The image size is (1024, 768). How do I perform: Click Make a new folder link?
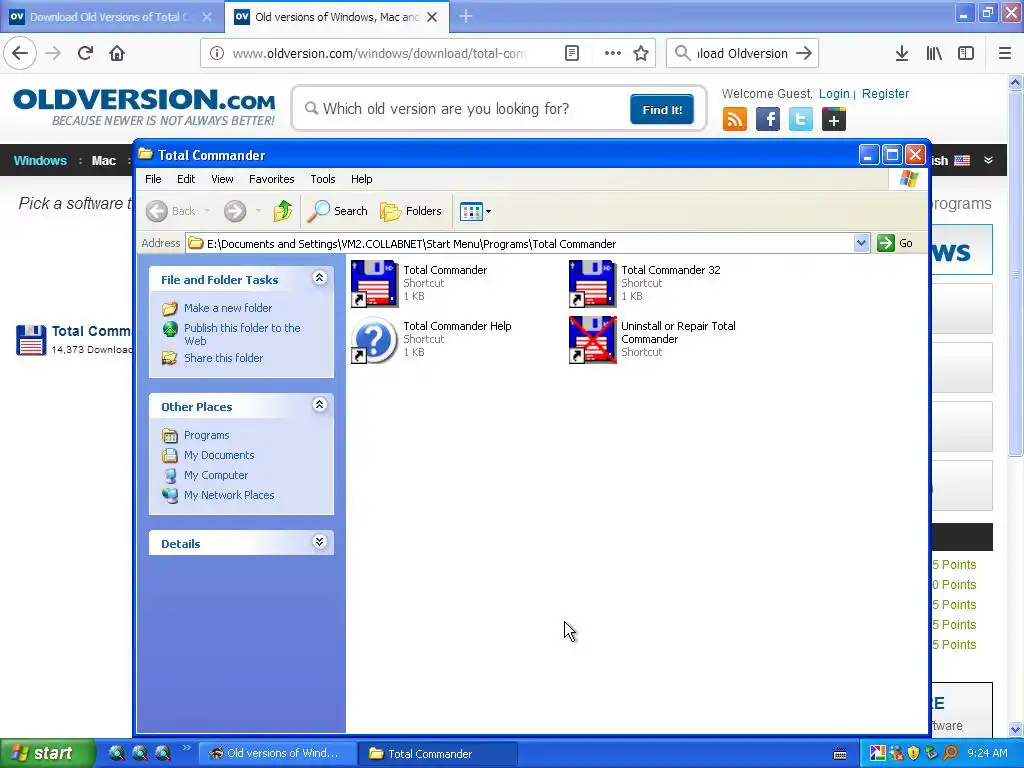click(228, 308)
